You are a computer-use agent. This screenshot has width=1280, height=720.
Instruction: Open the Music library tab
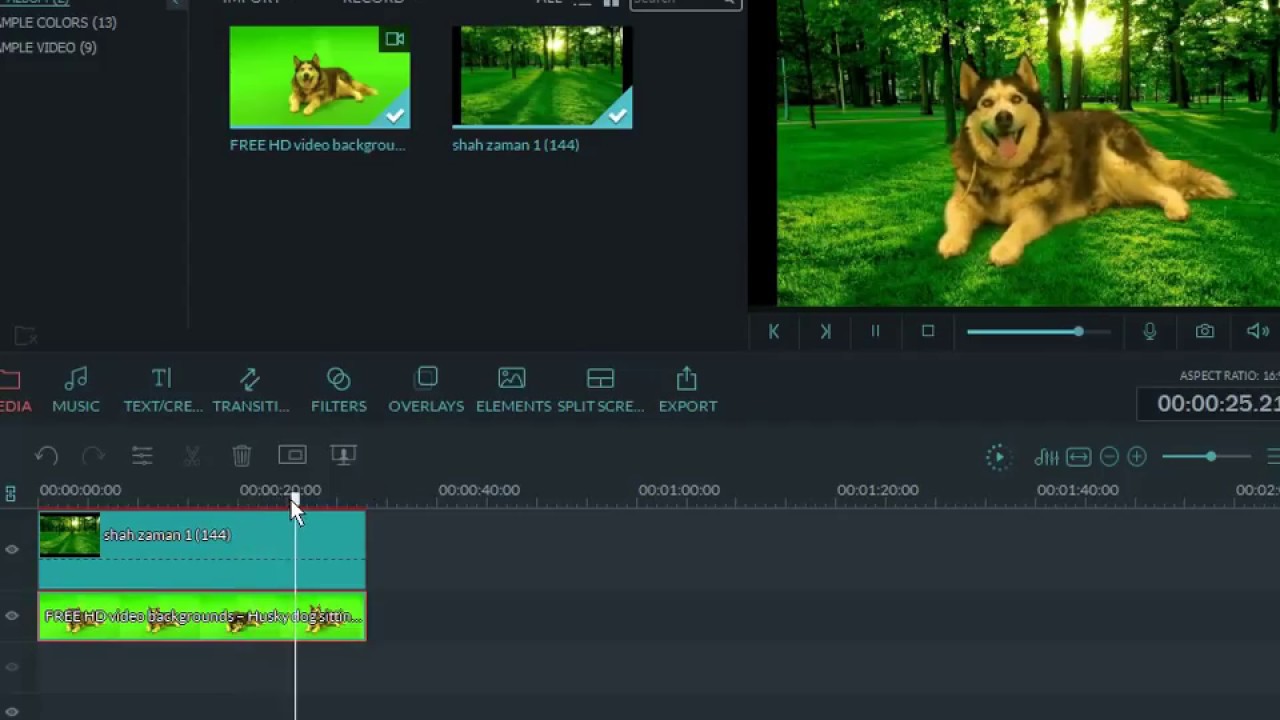point(76,390)
